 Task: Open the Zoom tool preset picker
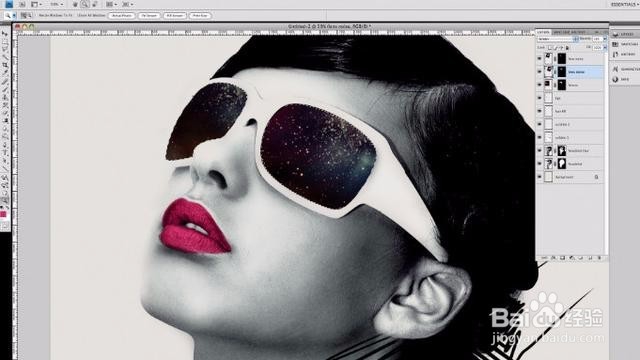(x=10, y=16)
